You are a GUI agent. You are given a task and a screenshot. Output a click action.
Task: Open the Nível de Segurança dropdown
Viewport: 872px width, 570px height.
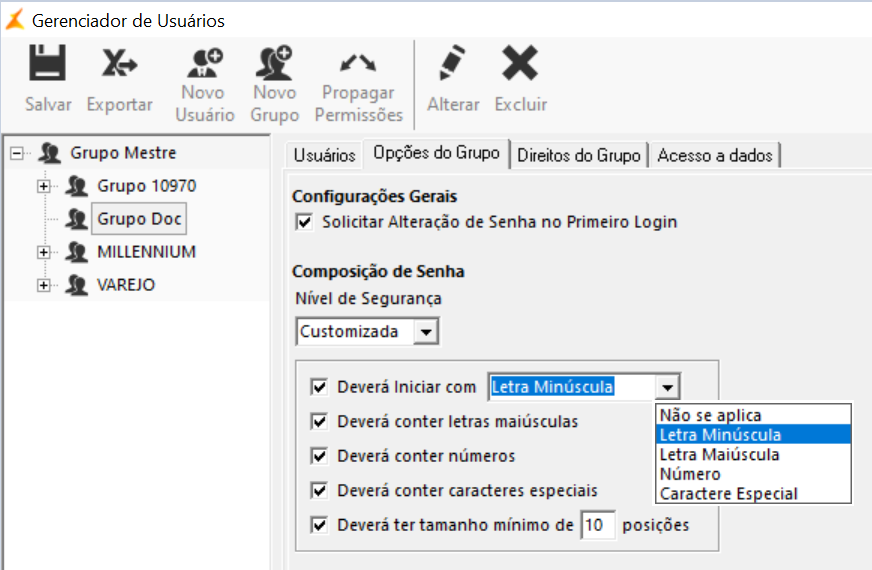click(x=426, y=331)
